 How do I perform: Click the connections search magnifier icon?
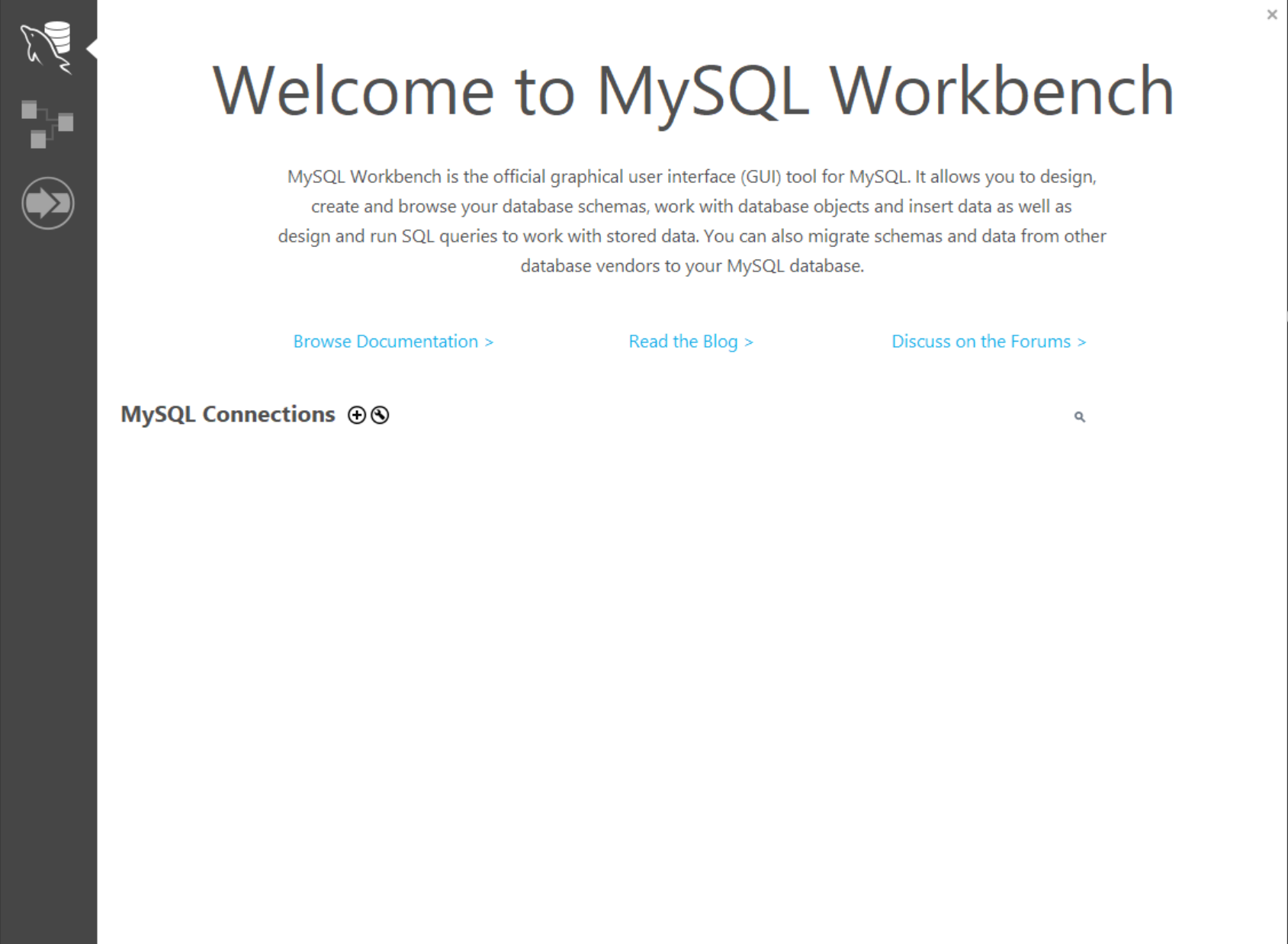pyautogui.click(x=1080, y=416)
